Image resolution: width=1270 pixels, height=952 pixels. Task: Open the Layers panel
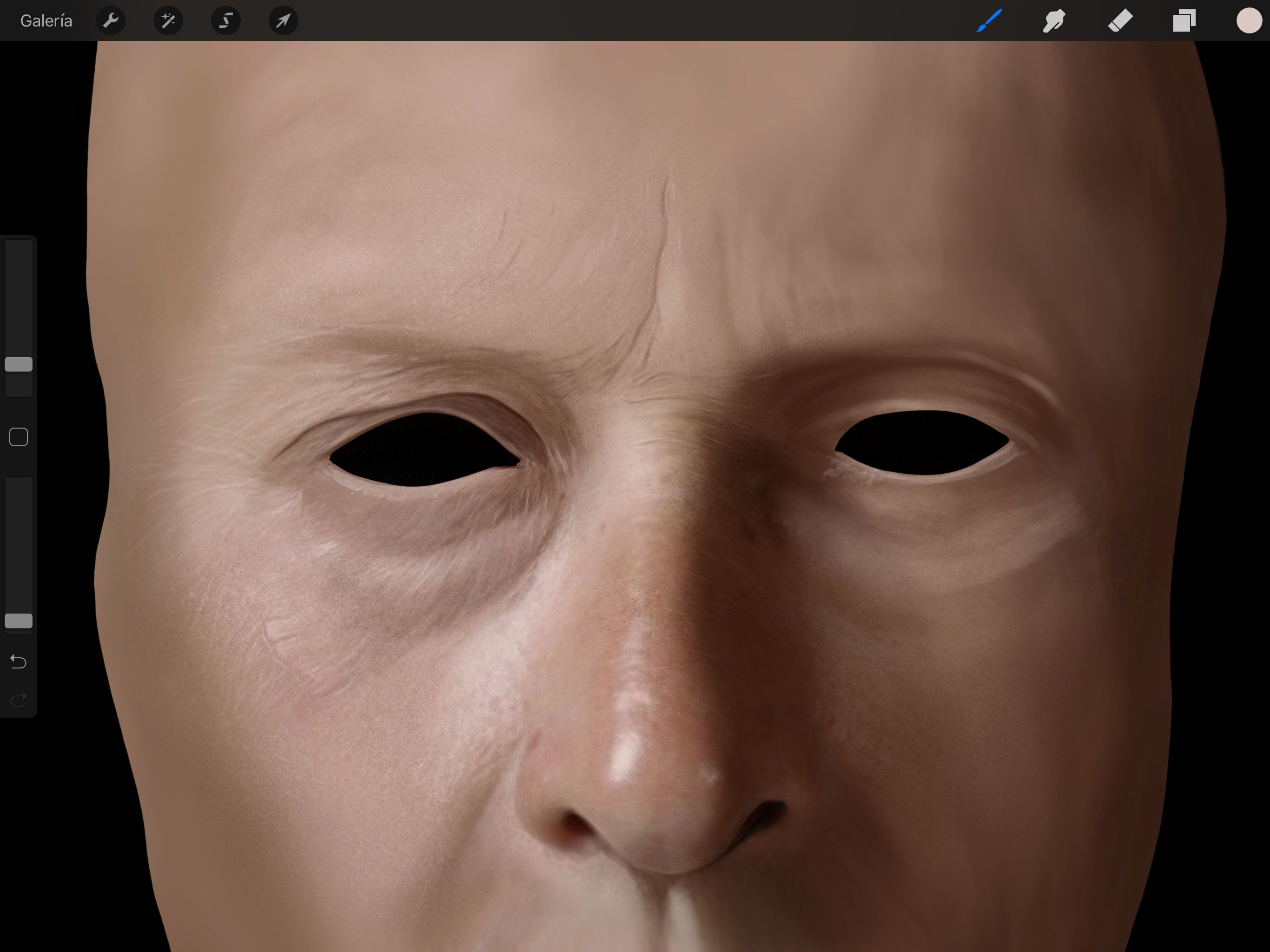[1184, 20]
